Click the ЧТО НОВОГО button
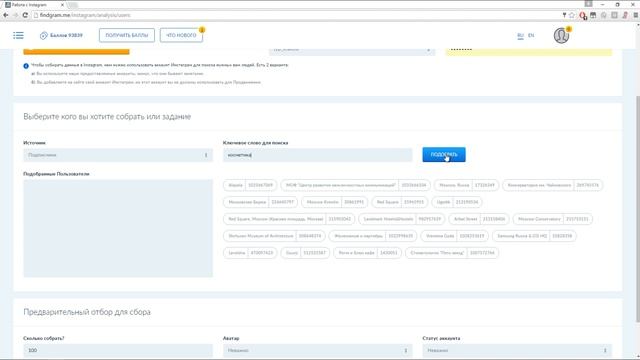This screenshot has width=640, height=360. coord(181,35)
